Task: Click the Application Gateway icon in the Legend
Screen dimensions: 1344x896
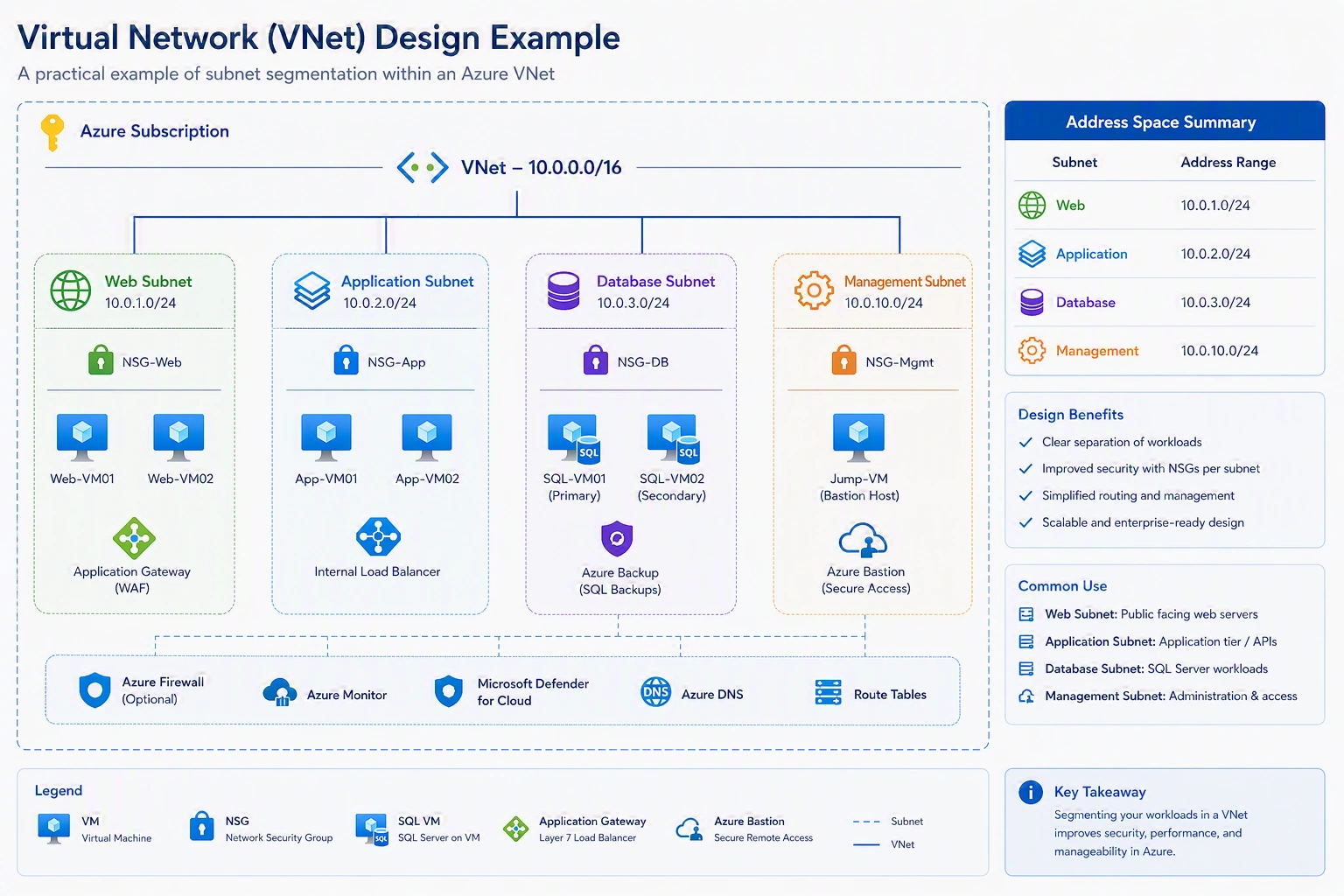Action: tap(516, 828)
